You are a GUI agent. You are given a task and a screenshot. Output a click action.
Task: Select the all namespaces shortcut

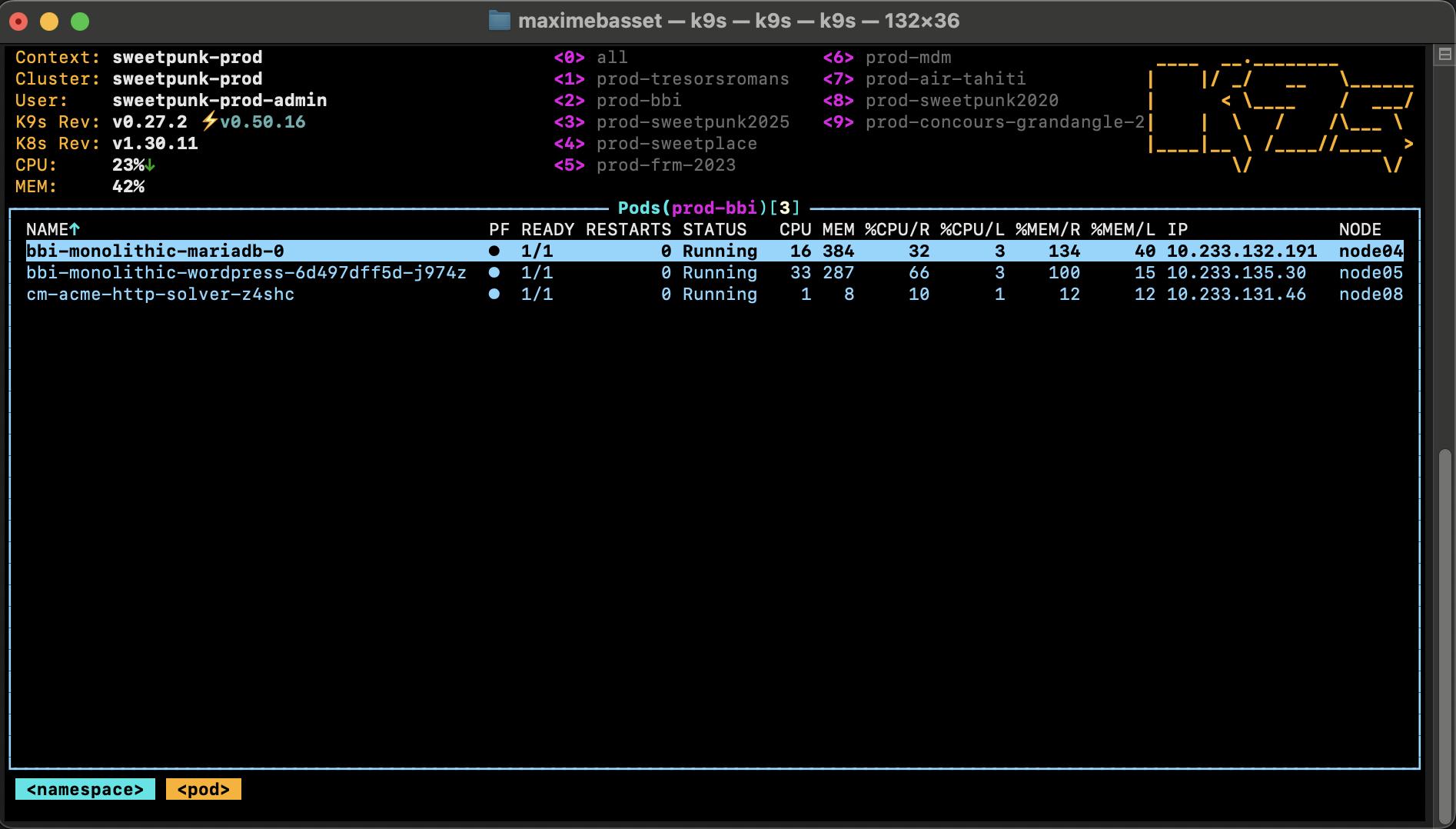coord(612,57)
